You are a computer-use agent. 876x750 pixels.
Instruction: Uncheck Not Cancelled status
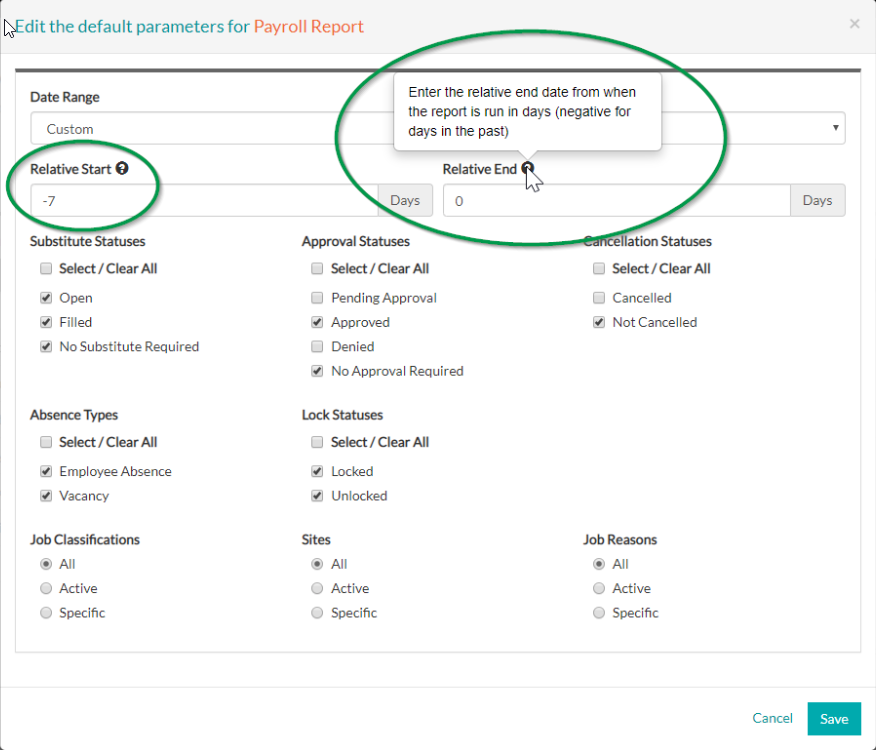point(598,322)
